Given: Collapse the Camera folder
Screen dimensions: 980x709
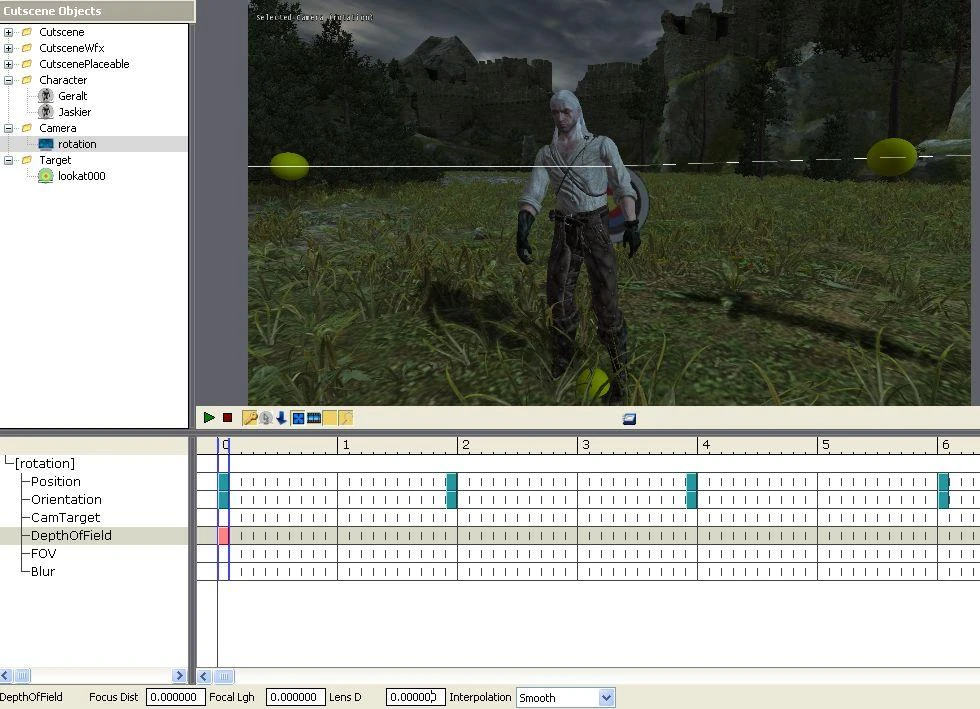Looking at the screenshot, I should click(8, 128).
